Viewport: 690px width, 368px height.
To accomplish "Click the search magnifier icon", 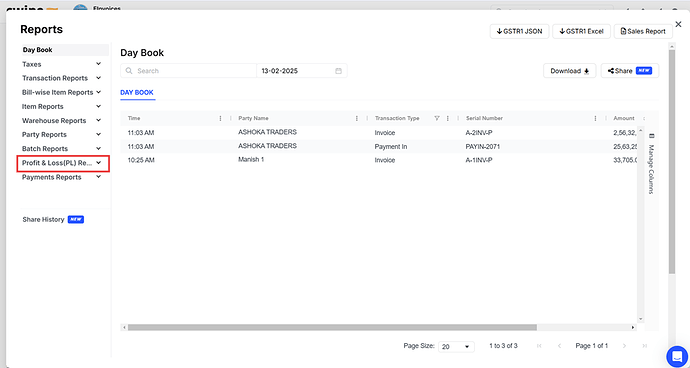I will pyautogui.click(x=129, y=71).
